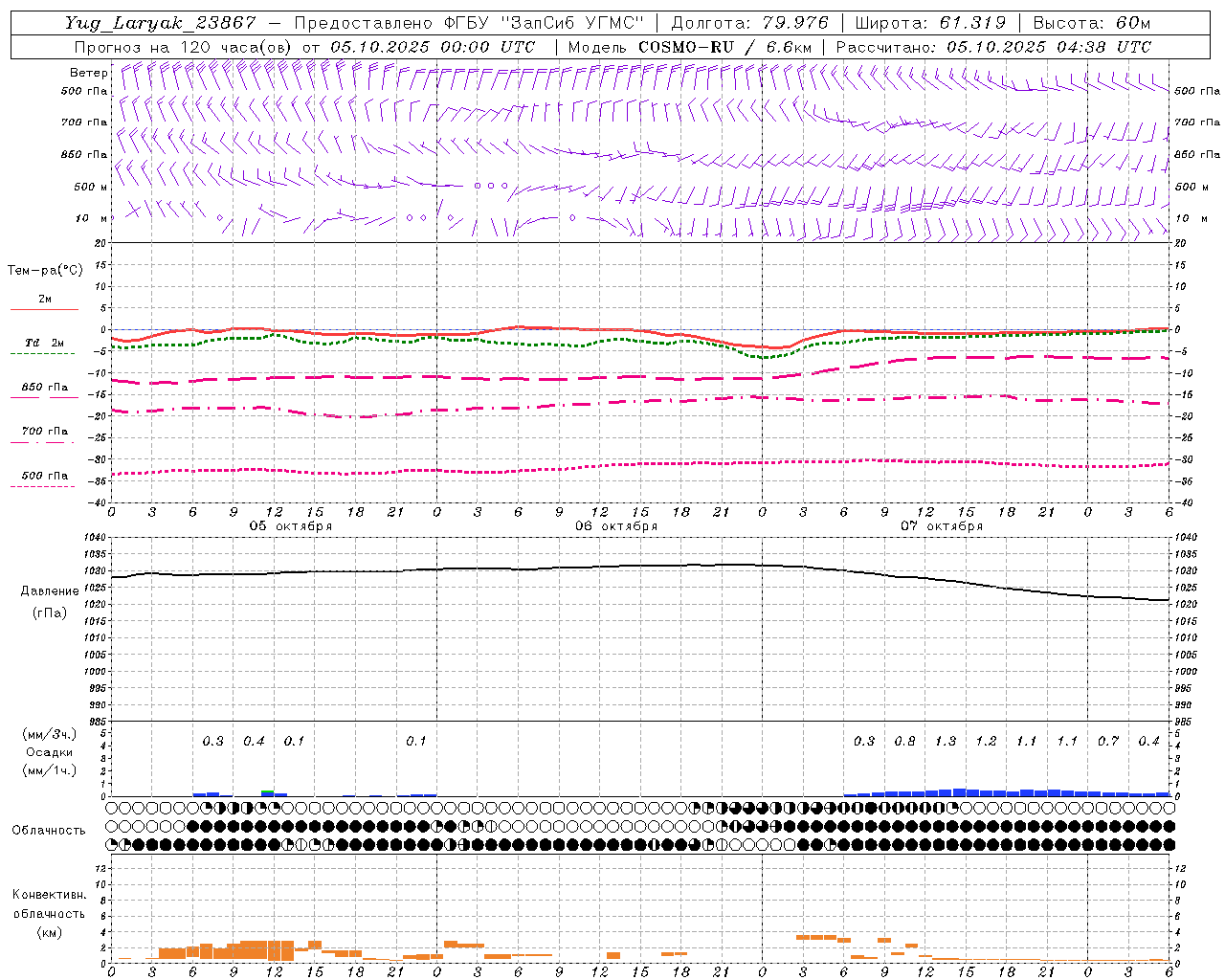The height and width of the screenshot is (980, 1225).
Task: Click the '(гПа)' unit label under Давление
Action: coord(50,613)
